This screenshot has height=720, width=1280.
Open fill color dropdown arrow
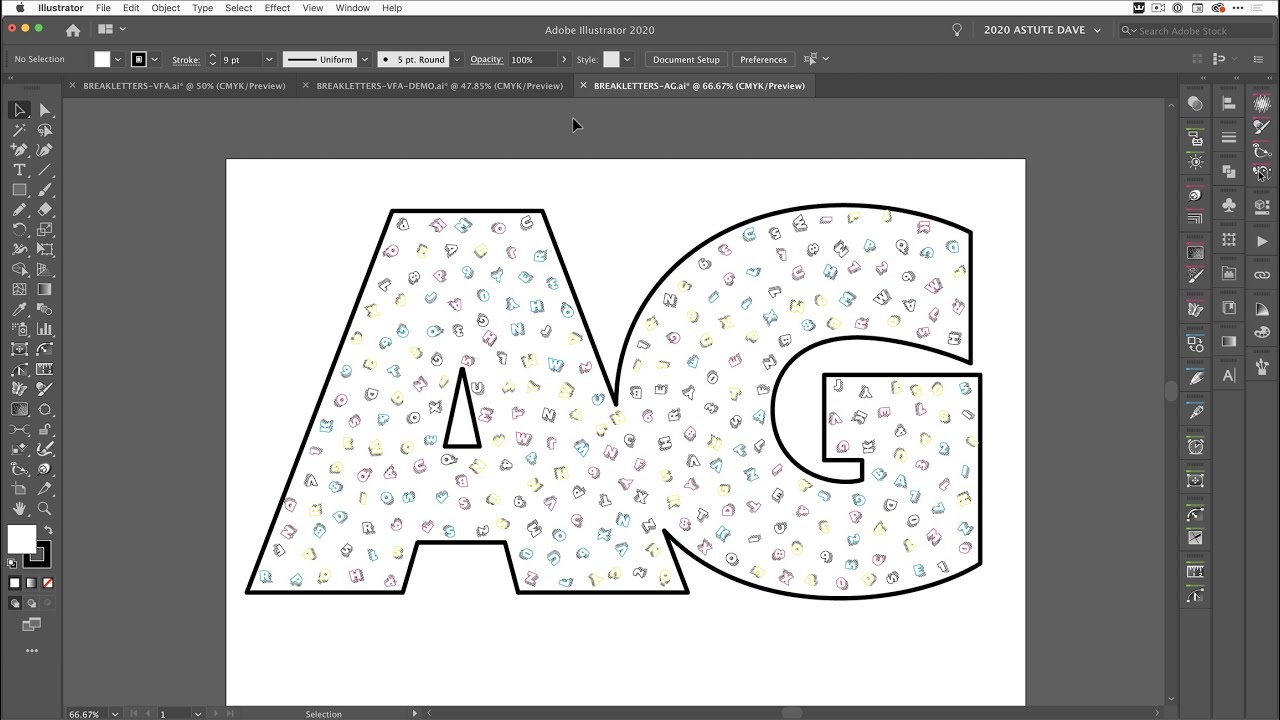click(x=118, y=59)
